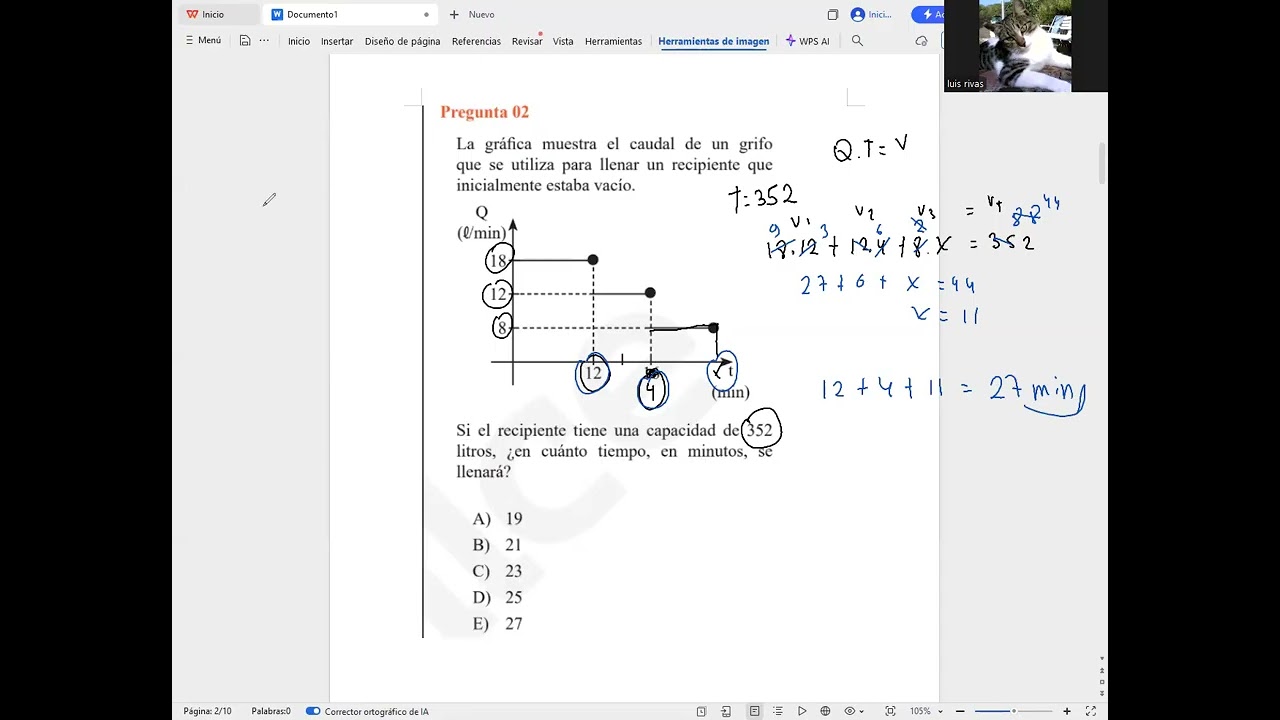1280x720 pixels.
Task: Adjust the zoom slider in status bar
Action: [x=1014, y=711]
